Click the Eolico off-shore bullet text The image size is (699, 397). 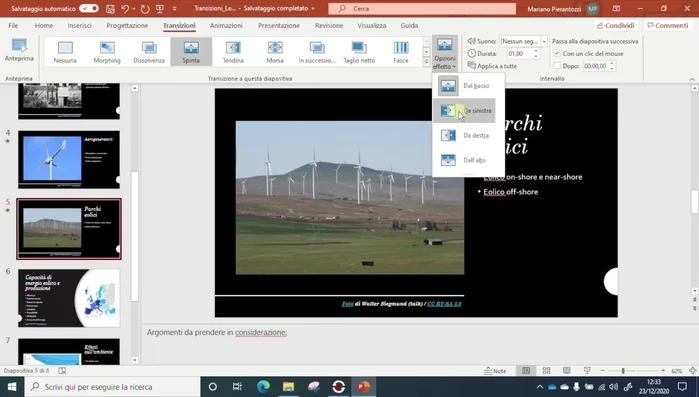pyautogui.click(x=510, y=192)
